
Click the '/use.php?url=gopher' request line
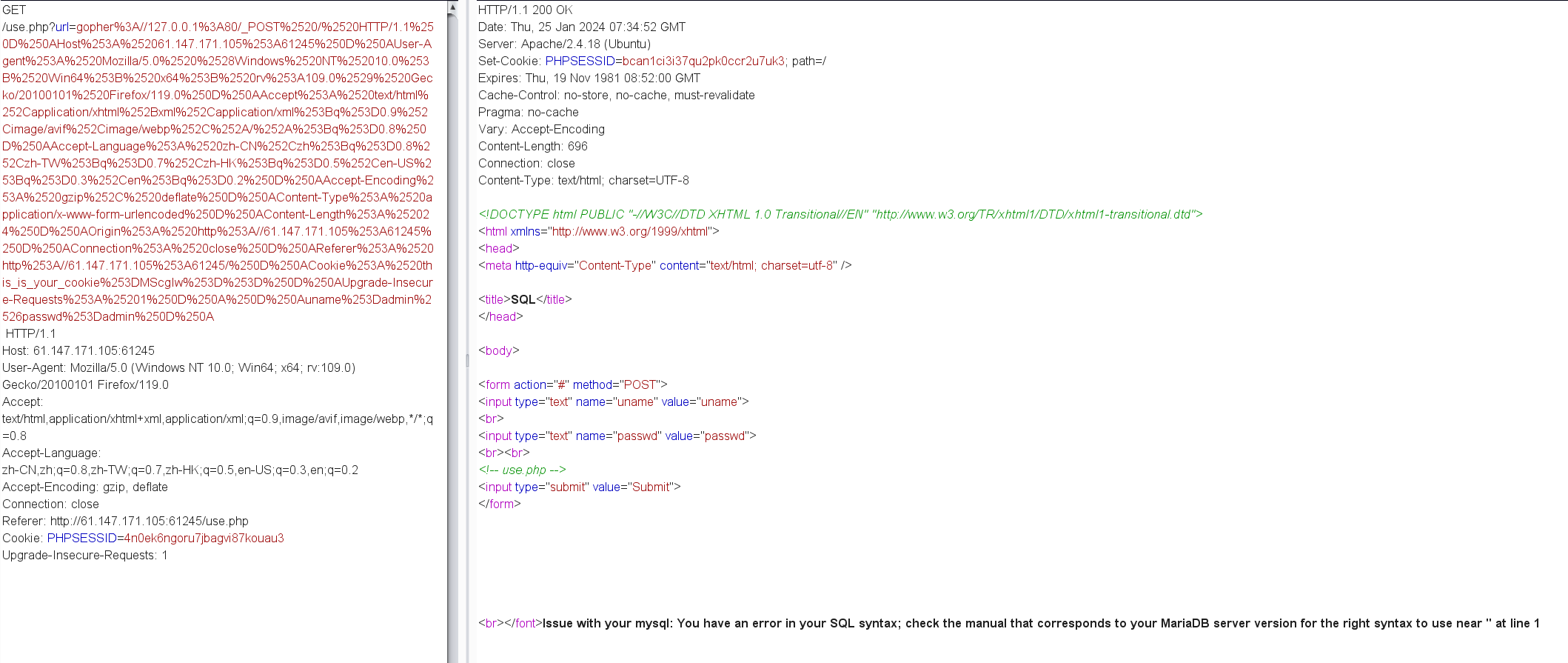[218, 27]
